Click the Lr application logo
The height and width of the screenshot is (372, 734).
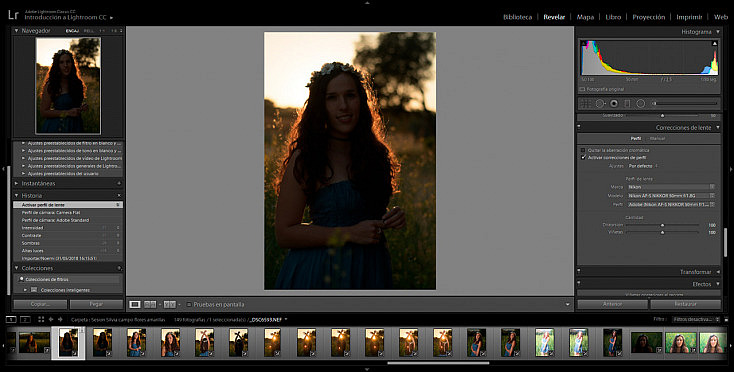(13, 15)
